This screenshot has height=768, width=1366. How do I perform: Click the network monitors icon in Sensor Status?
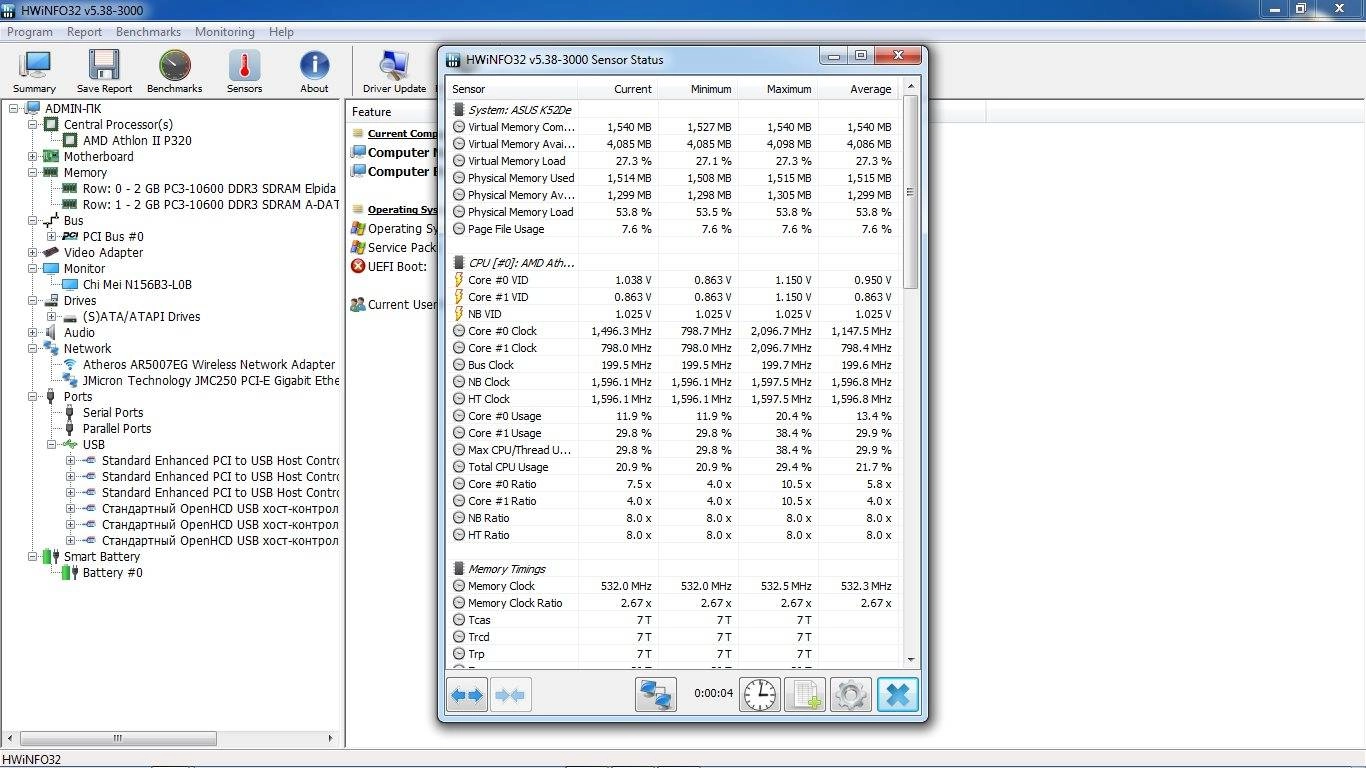click(656, 695)
